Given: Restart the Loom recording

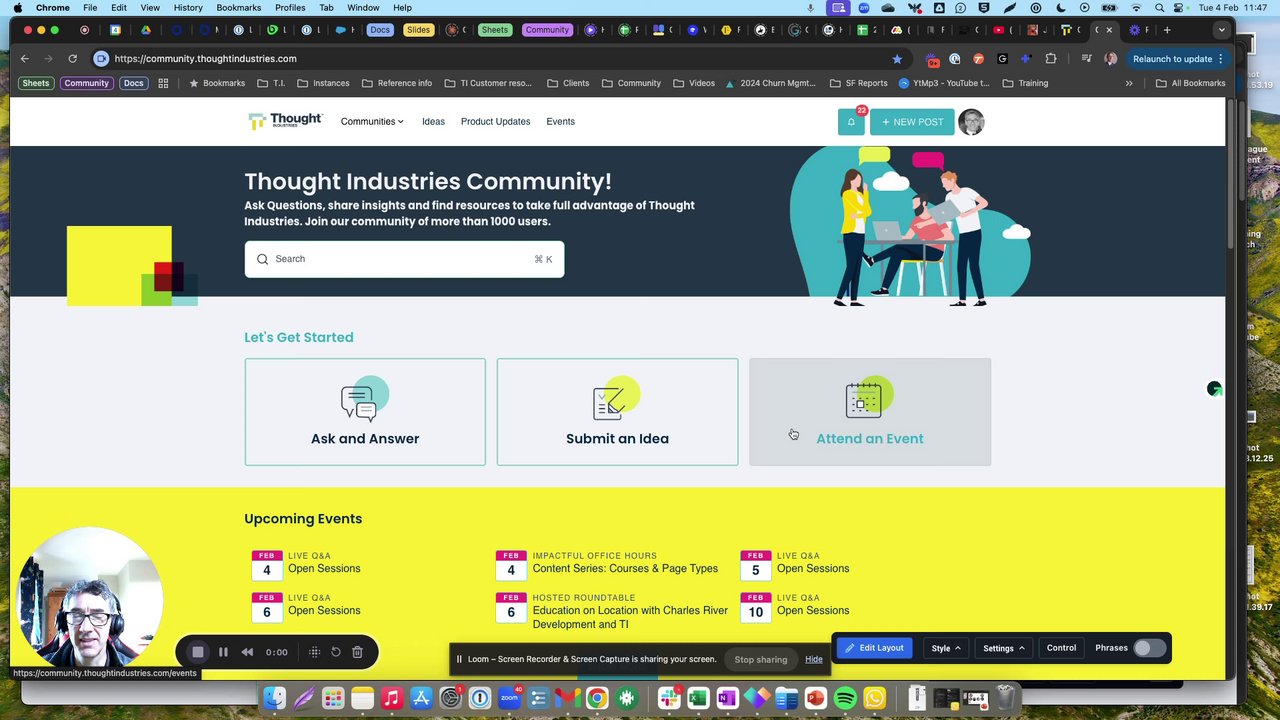Looking at the screenshot, I should (336, 652).
